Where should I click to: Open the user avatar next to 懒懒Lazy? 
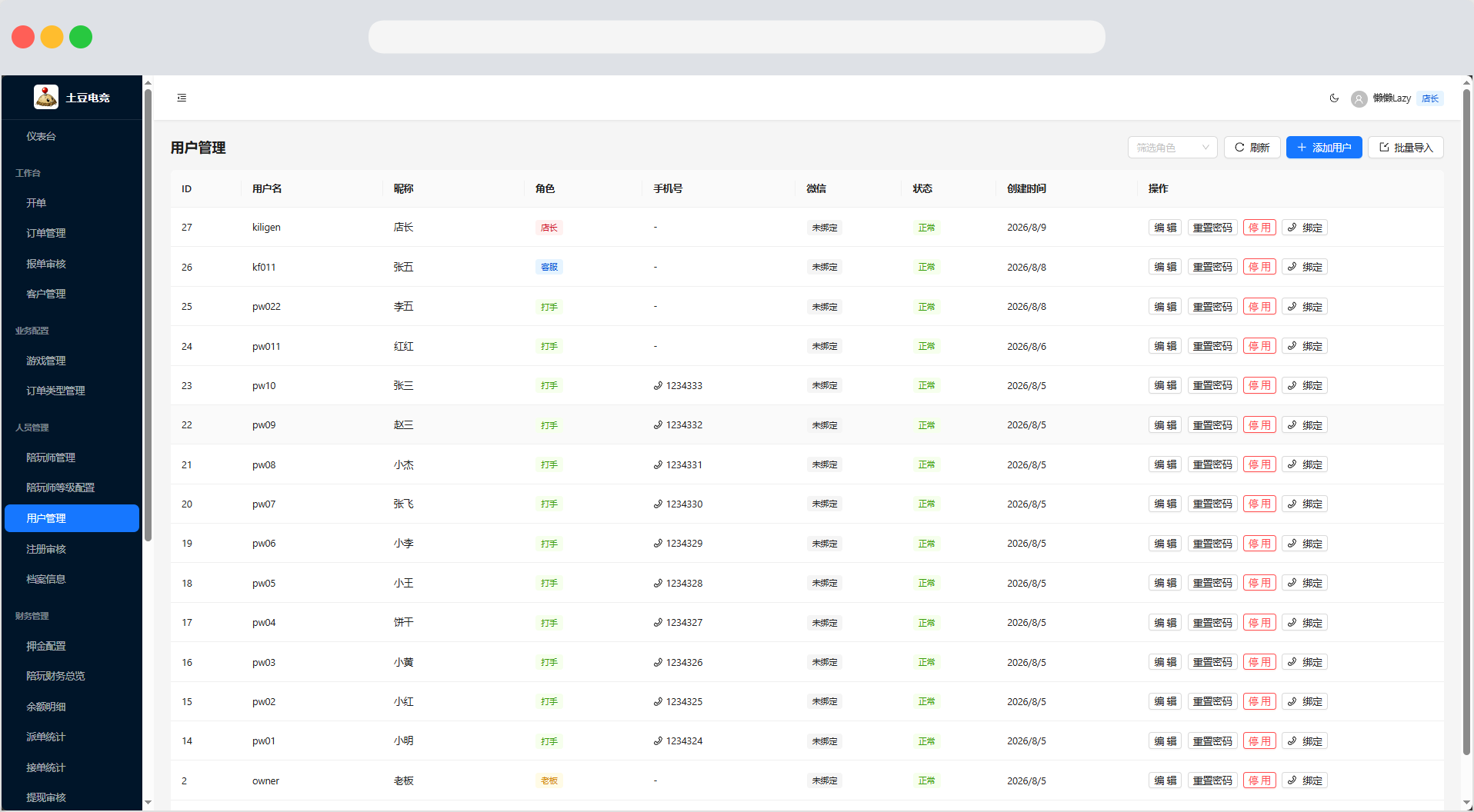[1359, 98]
